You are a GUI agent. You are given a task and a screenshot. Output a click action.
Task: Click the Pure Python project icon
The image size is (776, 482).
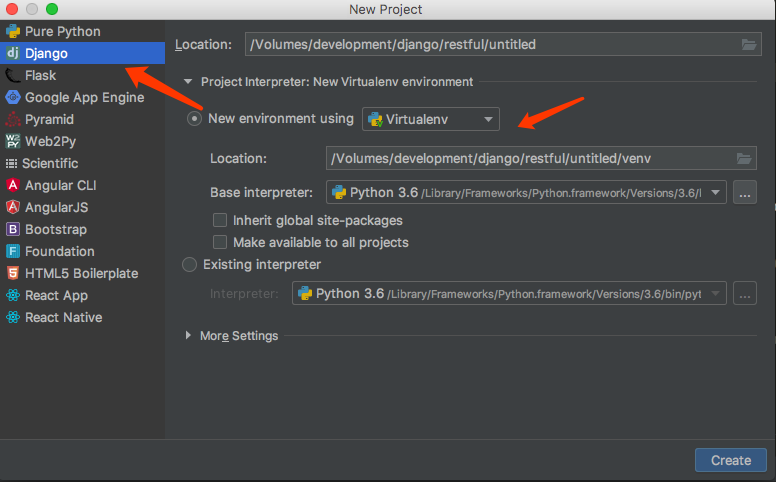click(x=12, y=31)
